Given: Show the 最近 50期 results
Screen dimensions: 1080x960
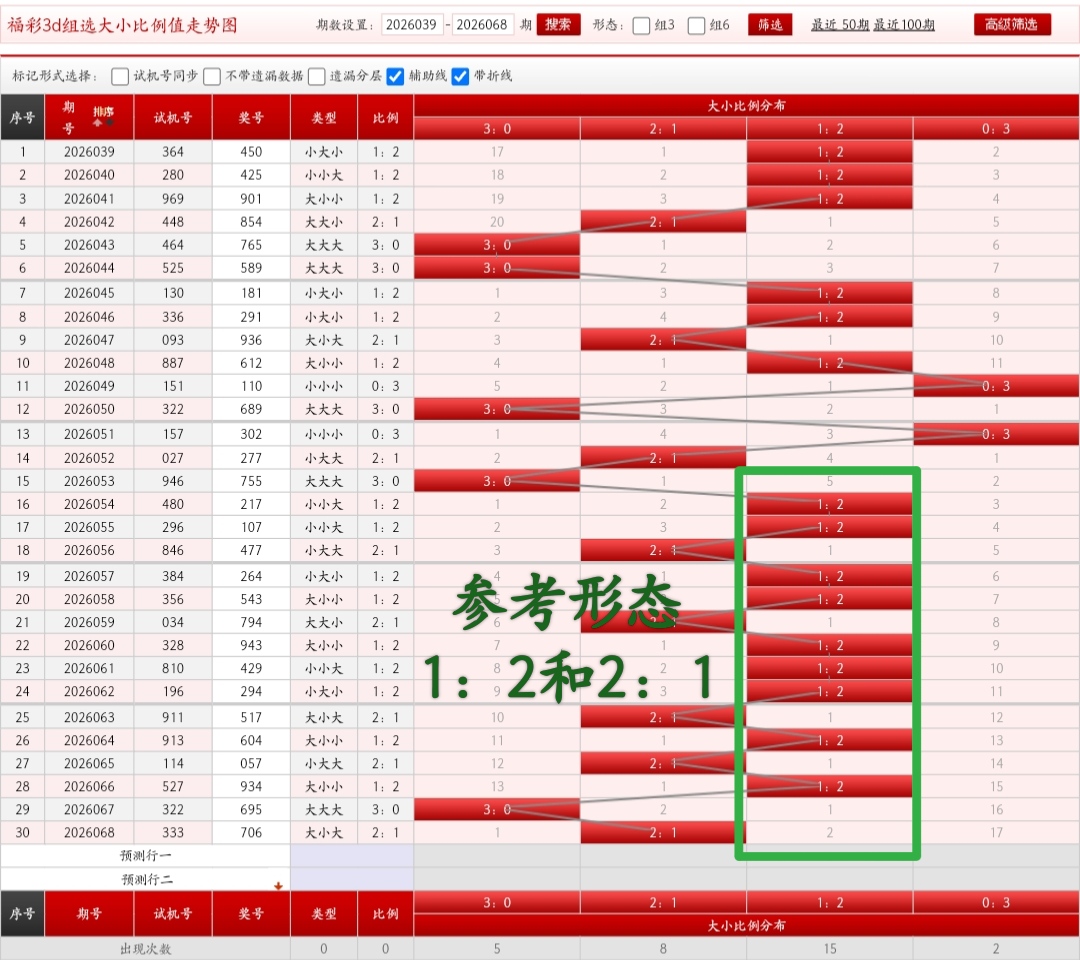Looking at the screenshot, I should tap(839, 25).
